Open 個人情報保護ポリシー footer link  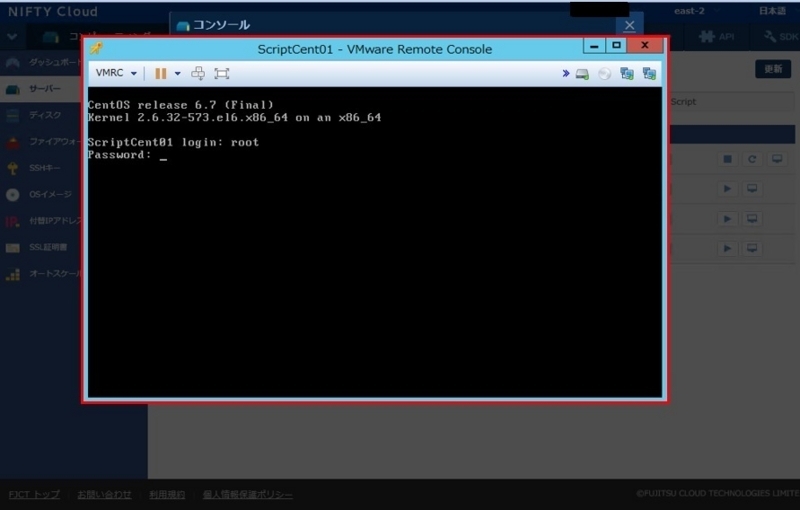[247, 494]
